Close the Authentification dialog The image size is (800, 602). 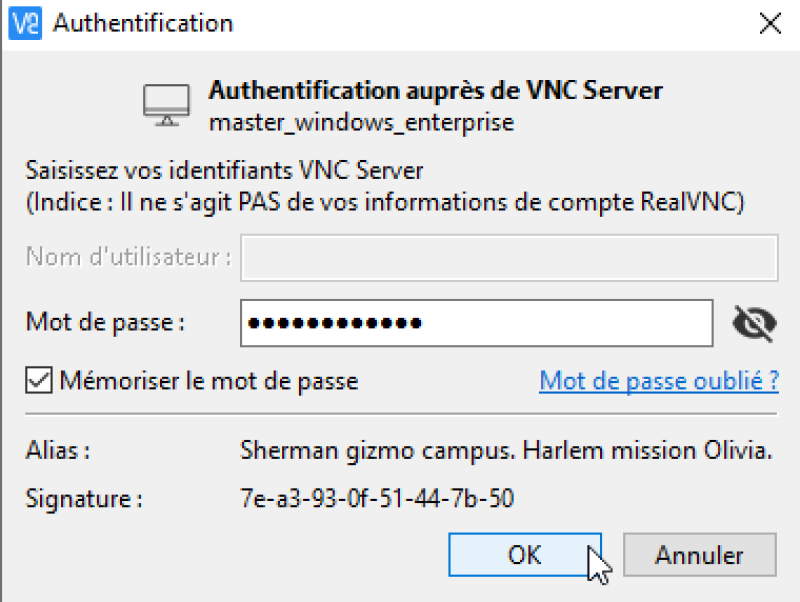(x=770, y=23)
